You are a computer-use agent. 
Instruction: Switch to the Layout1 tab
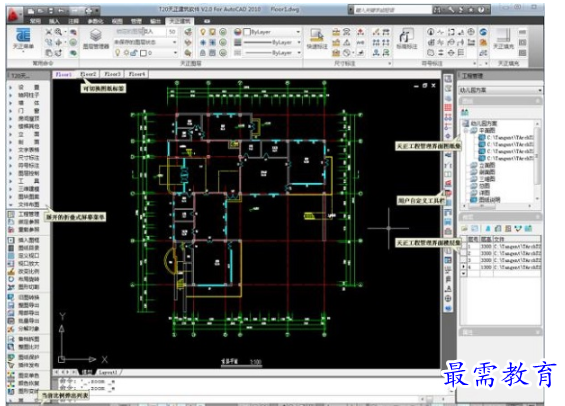pyautogui.click(x=108, y=372)
